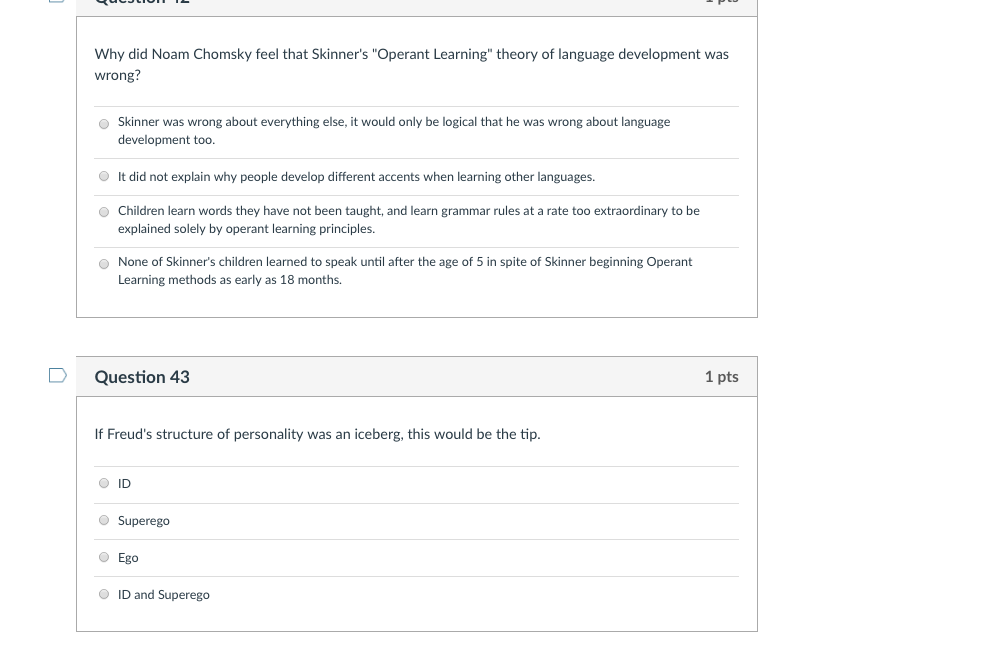Image resolution: width=986 pixels, height=650 pixels.
Task: Choose the standalone 'Superego' radio button
Action: point(104,521)
